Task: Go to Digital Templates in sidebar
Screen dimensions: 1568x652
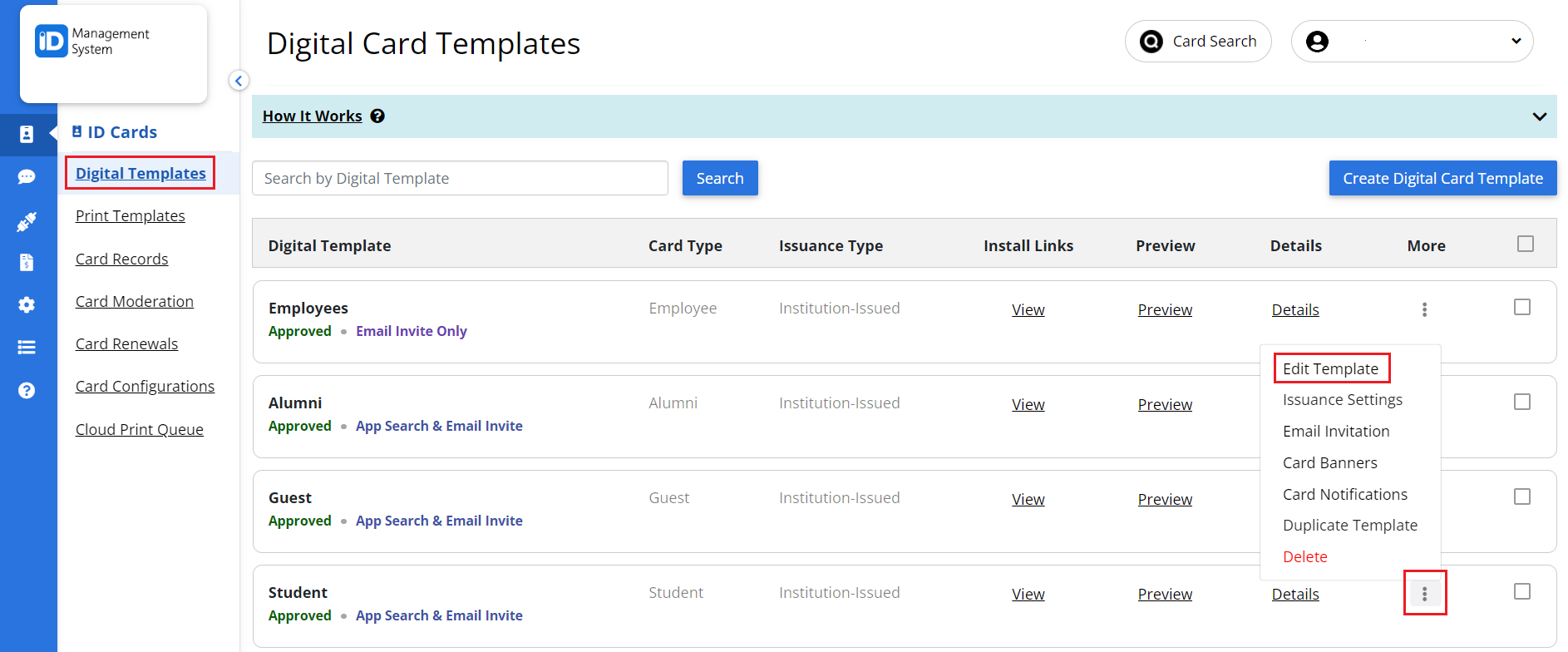Action: tap(141, 173)
